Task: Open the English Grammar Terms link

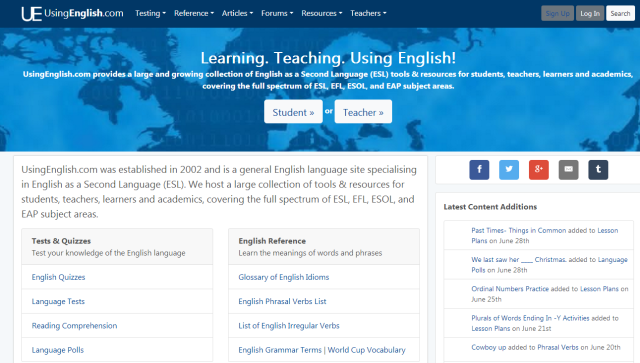Action: [280, 350]
